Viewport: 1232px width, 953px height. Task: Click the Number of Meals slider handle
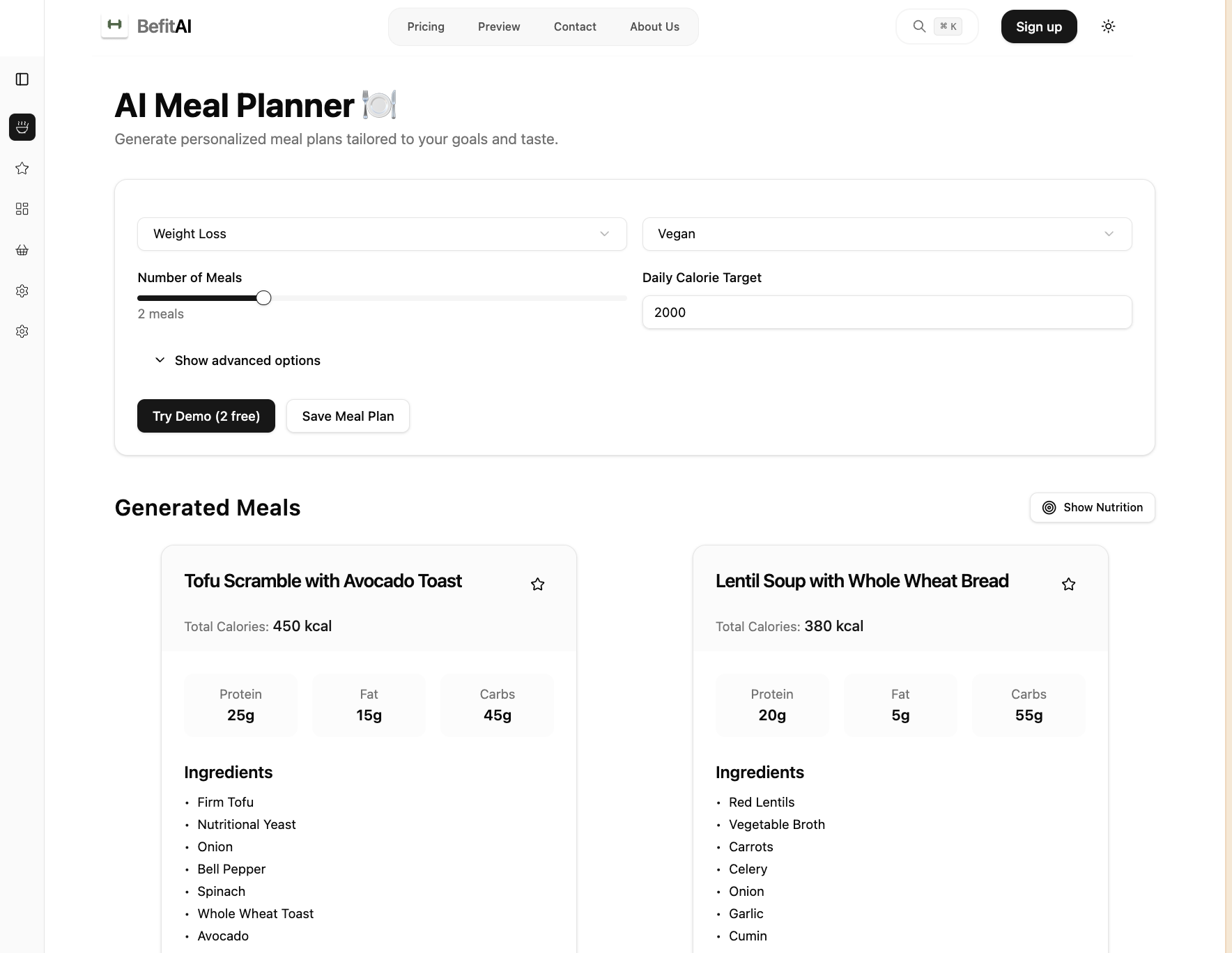[x=263, y=298]
